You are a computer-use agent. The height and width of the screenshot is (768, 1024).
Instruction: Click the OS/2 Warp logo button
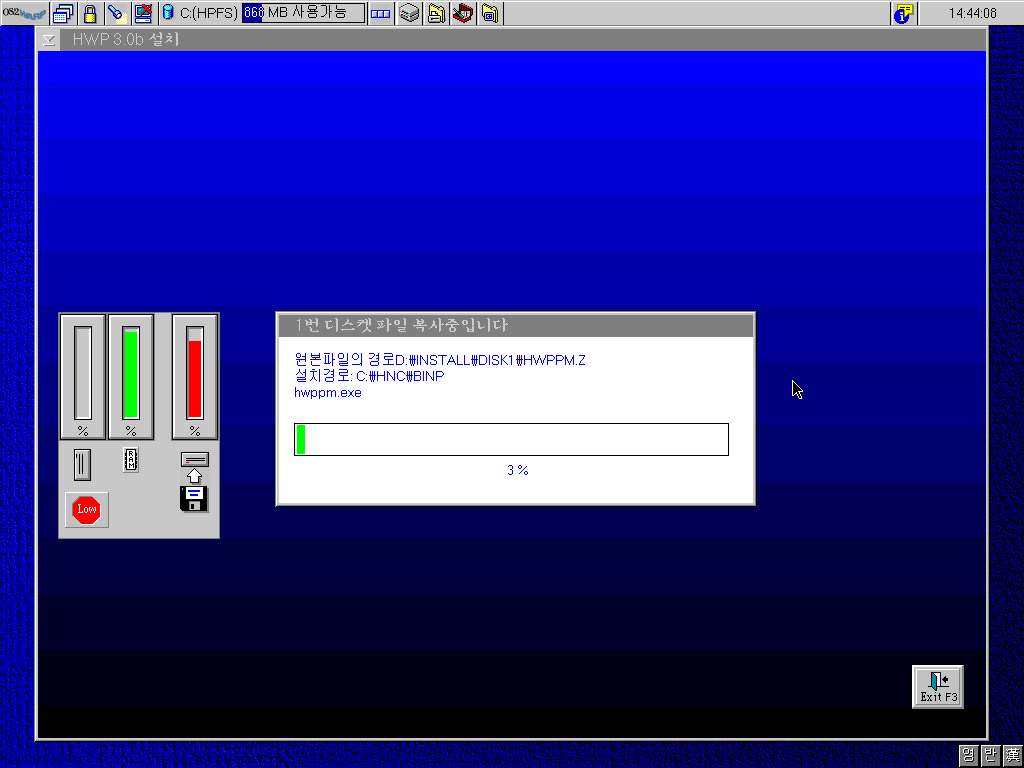(24, 13)
